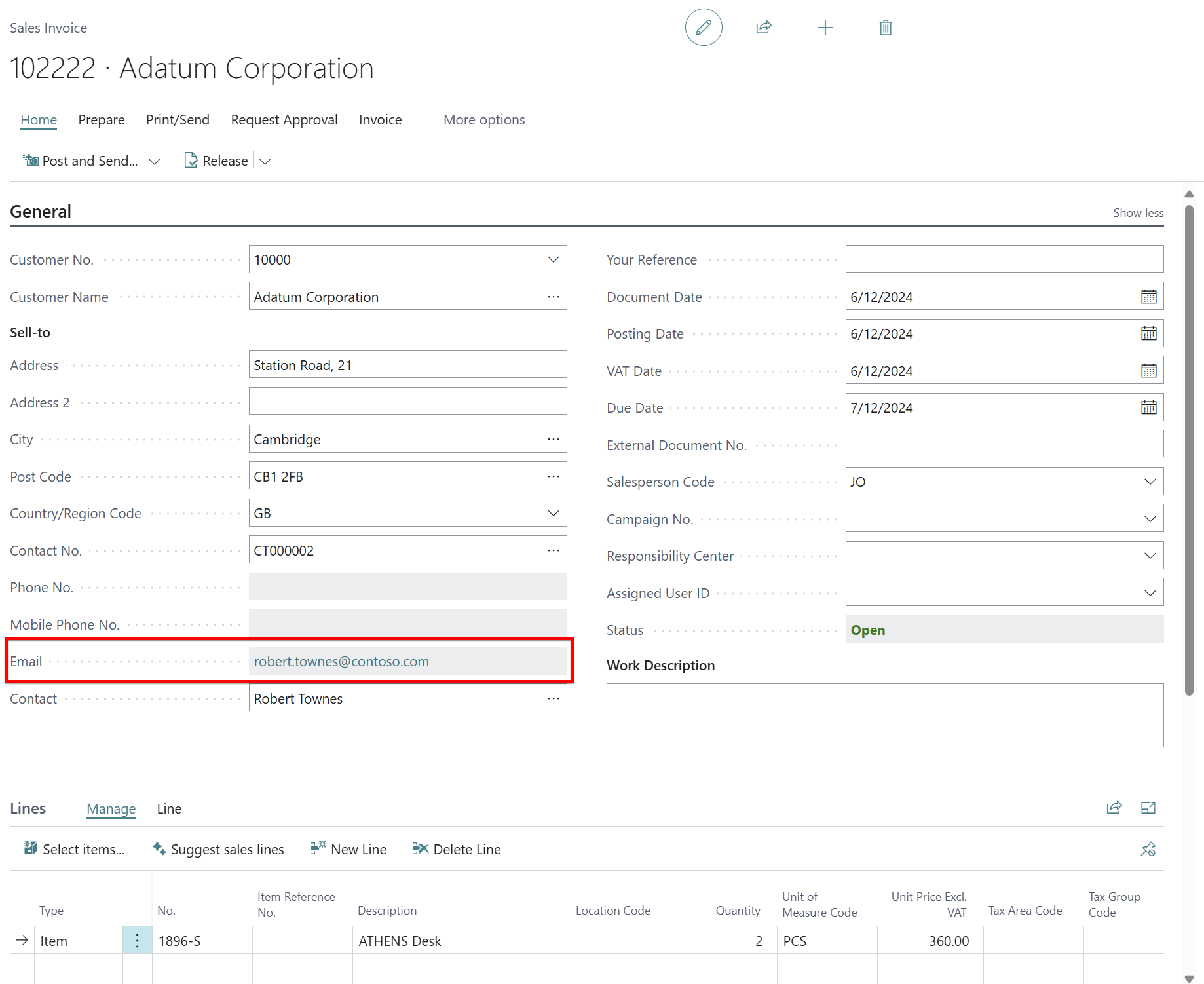Open Customer No. dropdown
Image resolution: width=1204 pixels, height=984 pixels.
[x=554, y=259]
